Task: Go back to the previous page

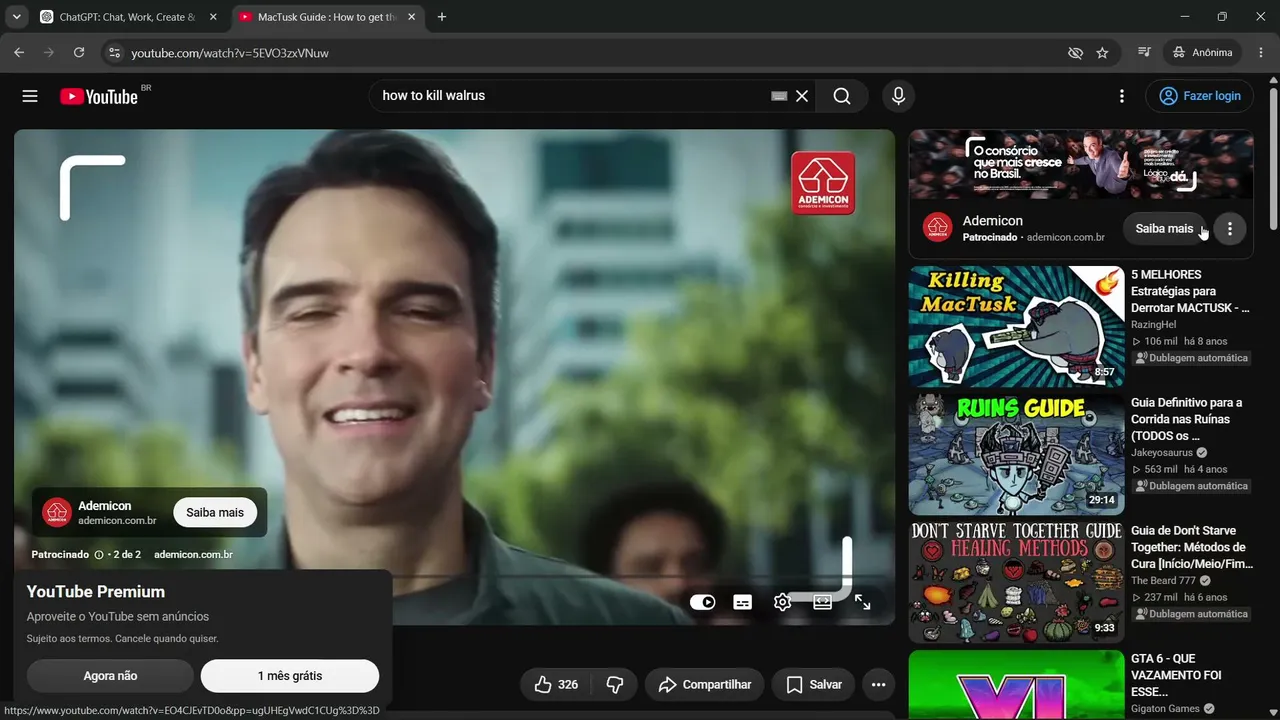Action: click(19, 52)
